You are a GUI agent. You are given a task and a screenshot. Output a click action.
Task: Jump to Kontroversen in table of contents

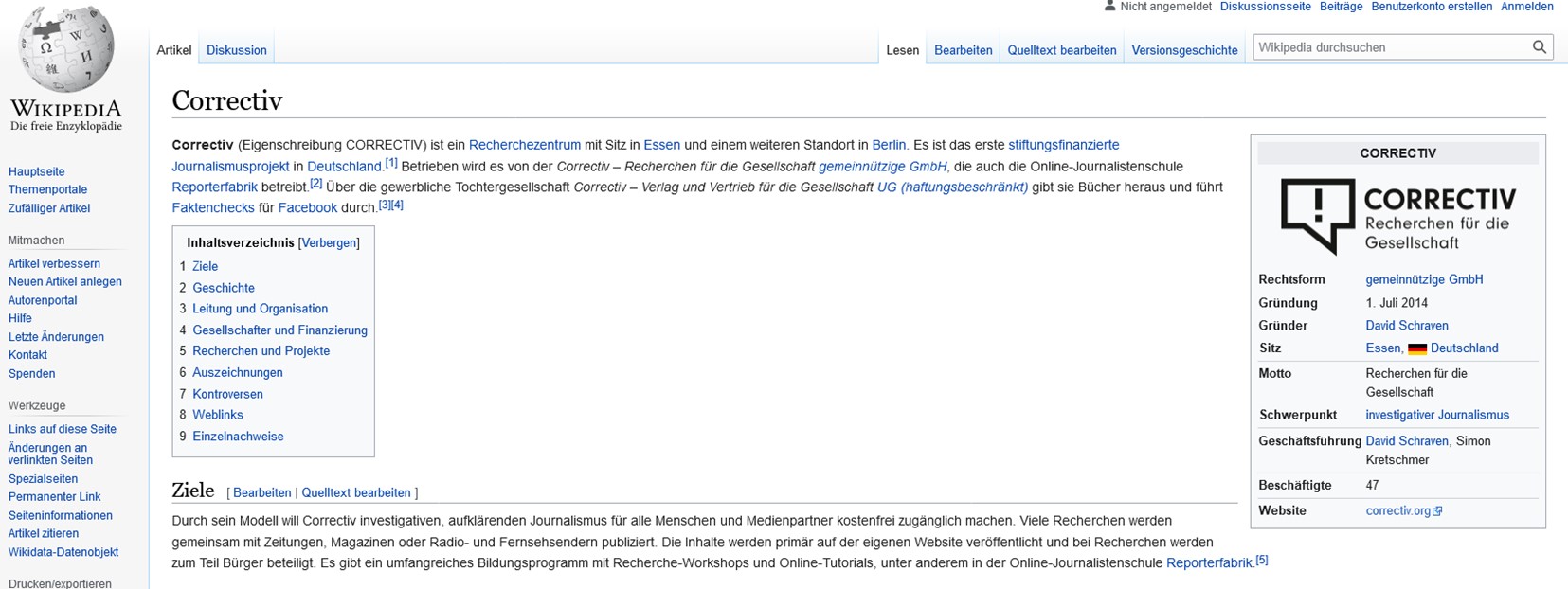click(227, 394)
